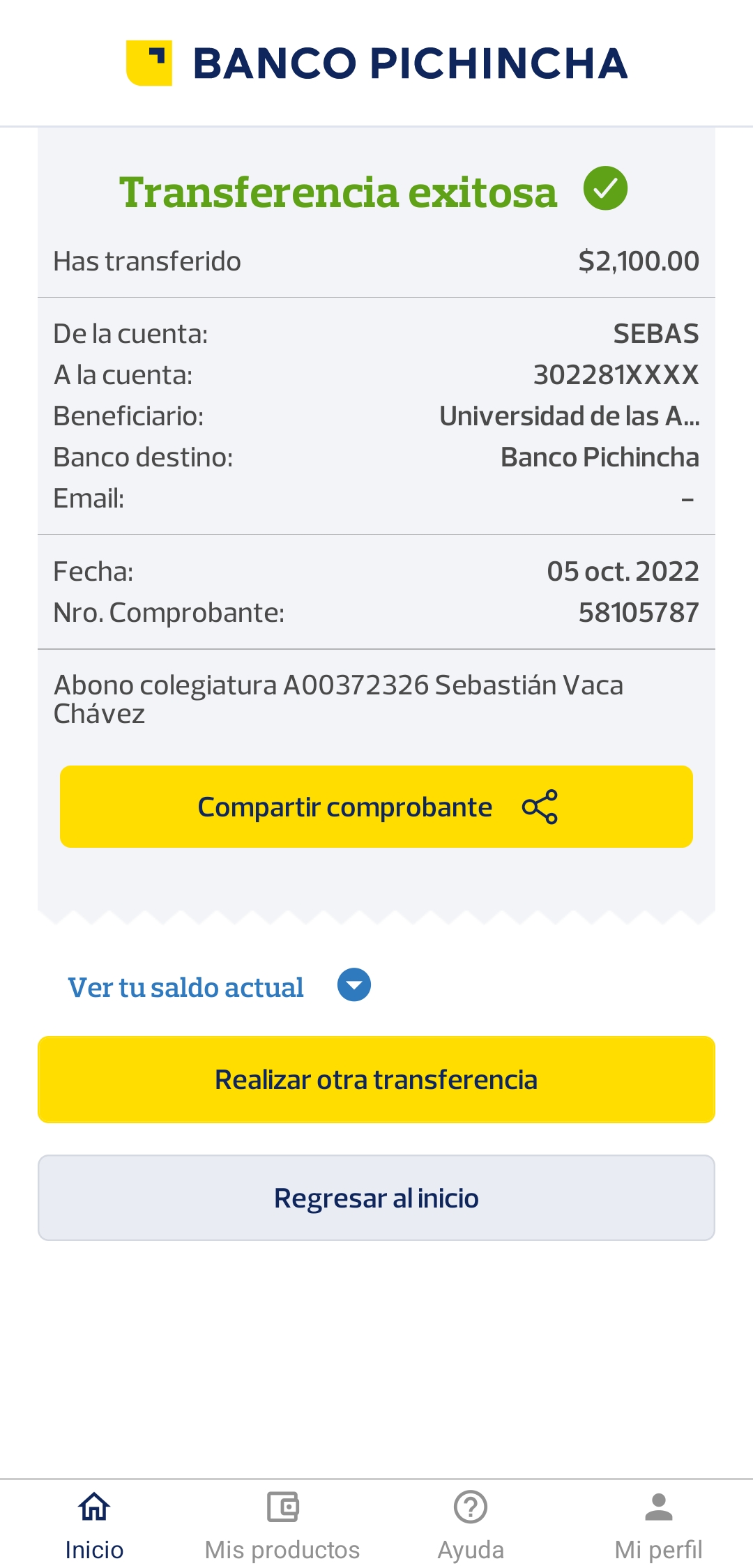Click the green success checkmark icon
Image resolution: width=753 pixels, height=1568 pixels.
point(605,188)
